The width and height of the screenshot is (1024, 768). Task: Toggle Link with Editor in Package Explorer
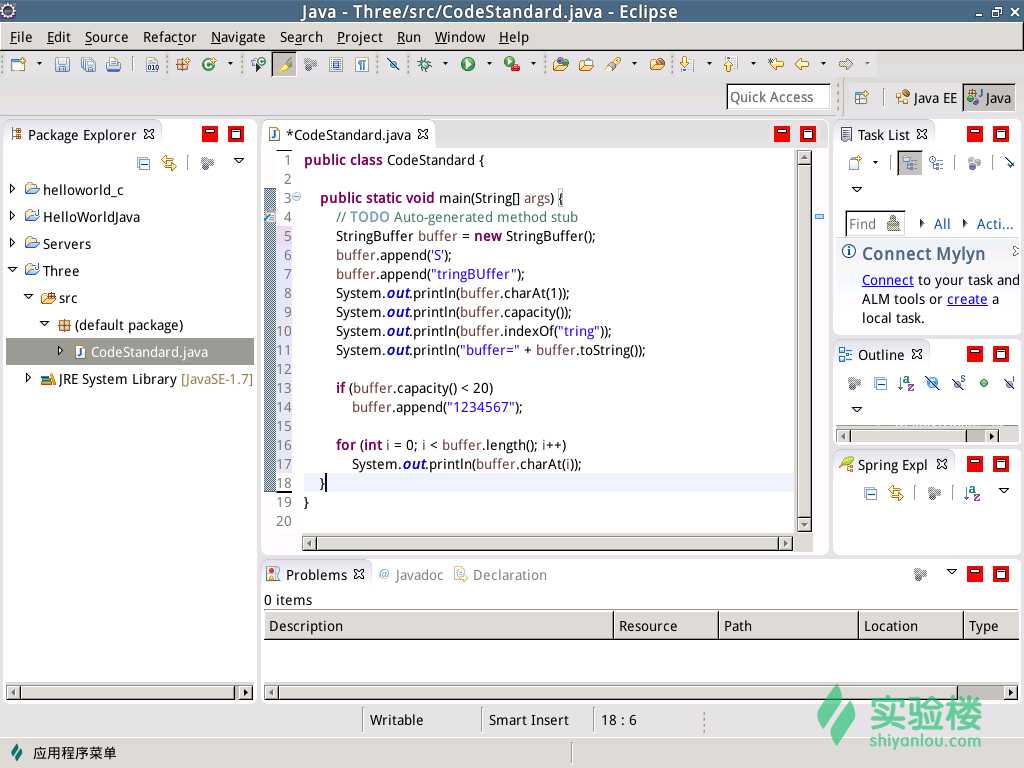[x=169, y=163]
